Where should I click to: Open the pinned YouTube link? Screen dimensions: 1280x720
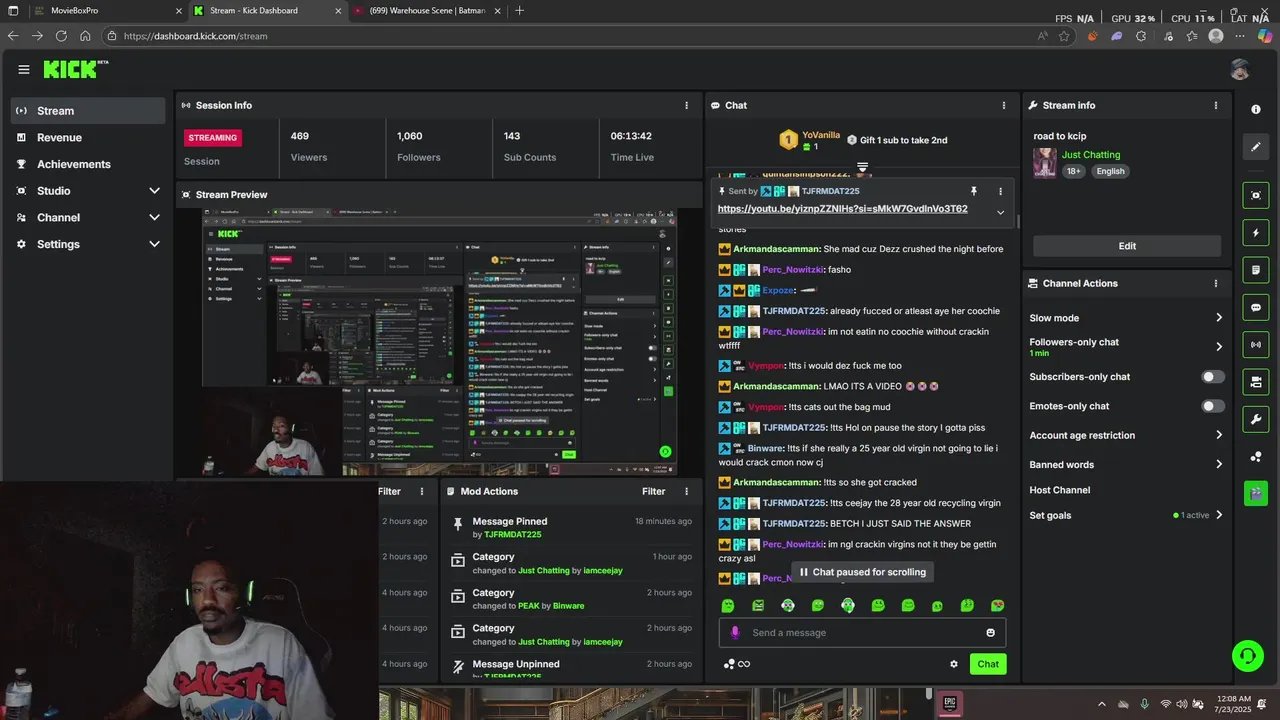point(842,209)
